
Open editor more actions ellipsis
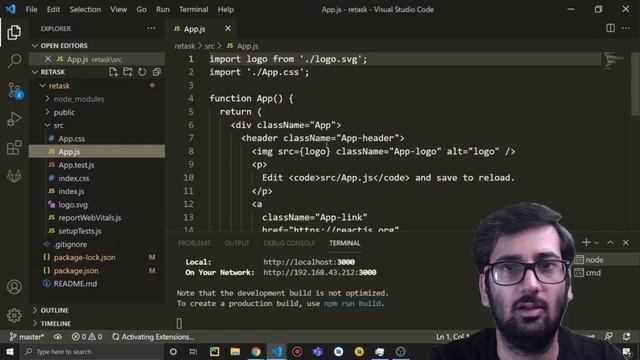tap(626, 28)
